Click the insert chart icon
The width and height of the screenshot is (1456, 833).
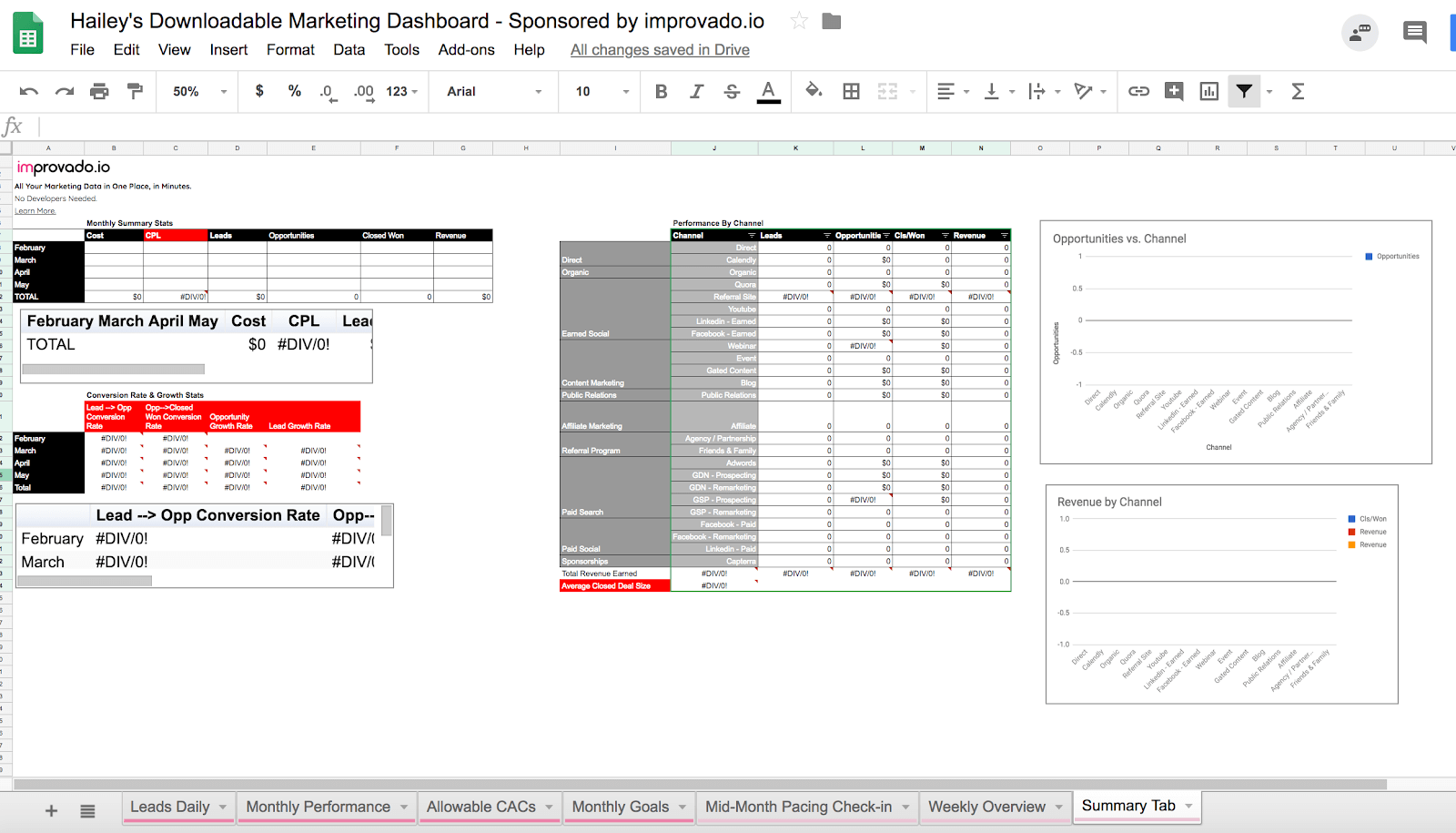[x=1208, y=91]
